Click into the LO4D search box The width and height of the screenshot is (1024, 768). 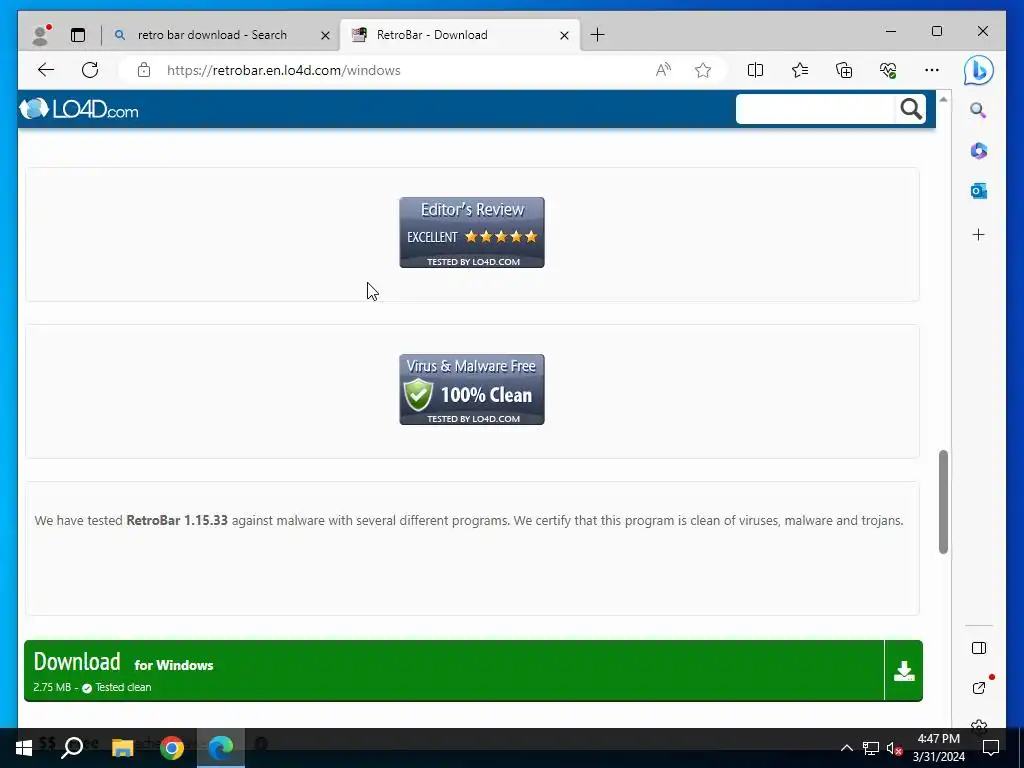click(815, 109)
